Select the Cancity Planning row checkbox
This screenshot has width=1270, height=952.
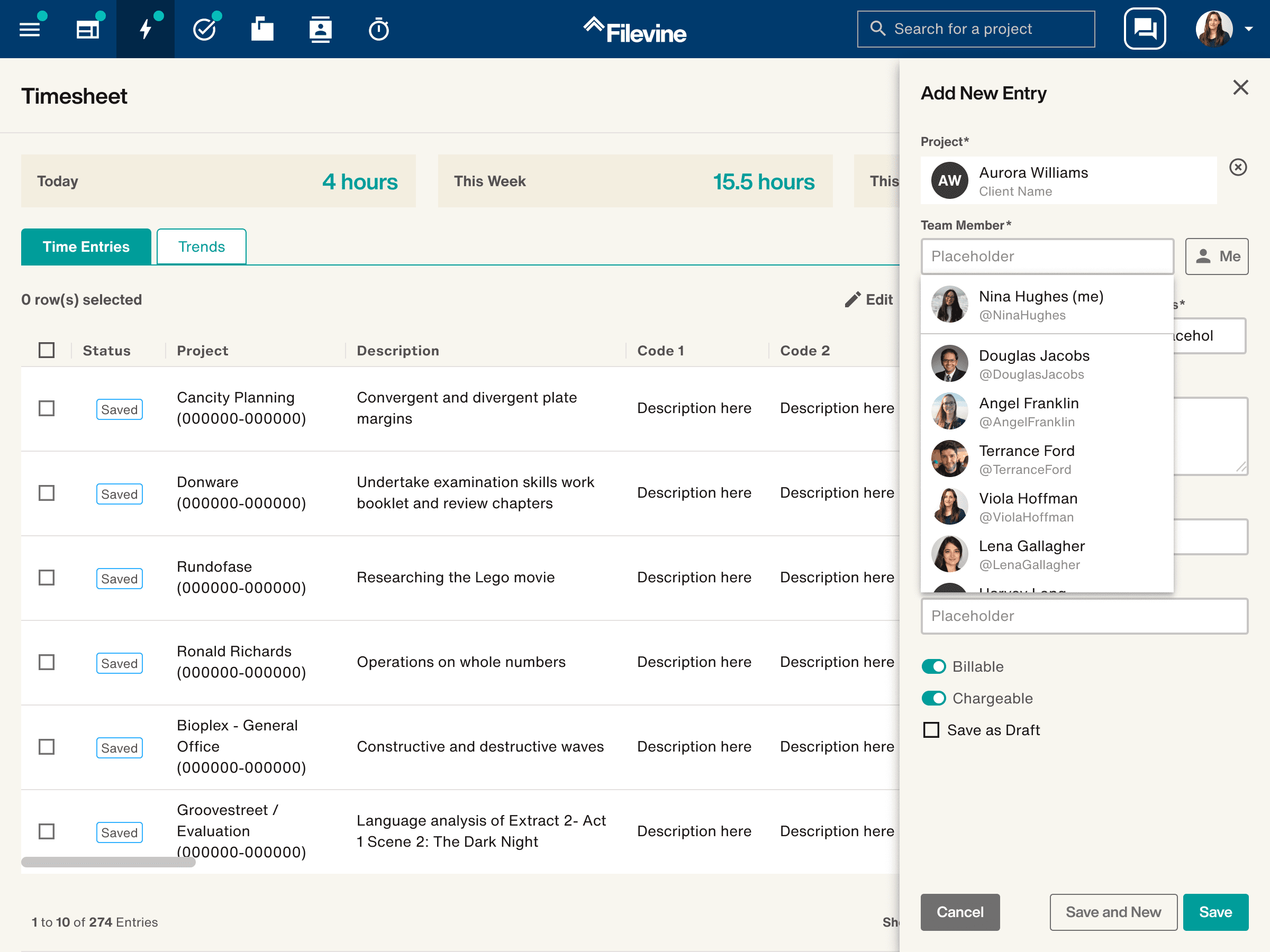[x=47, y=409]
